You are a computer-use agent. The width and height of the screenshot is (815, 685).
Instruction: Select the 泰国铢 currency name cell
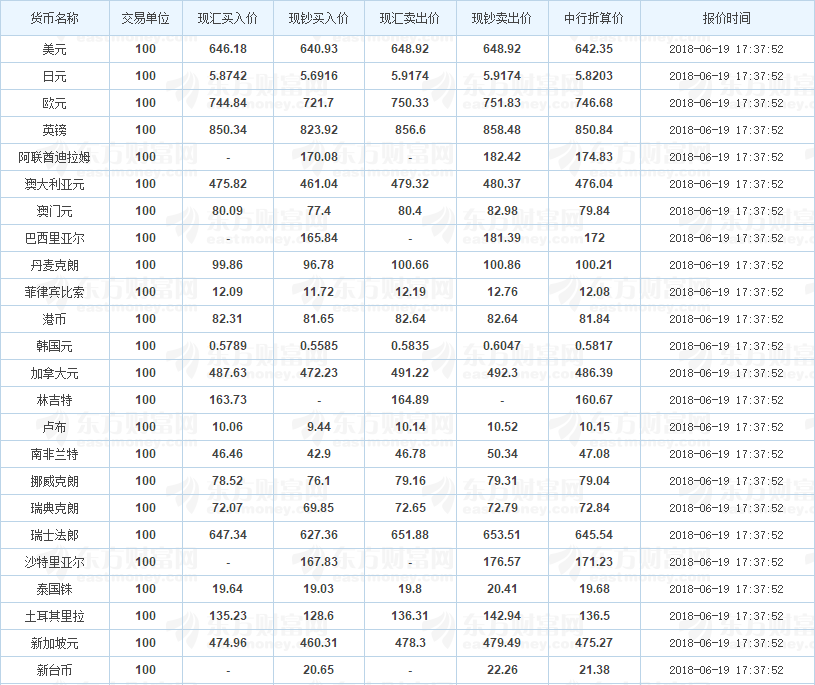coord(55,590)
